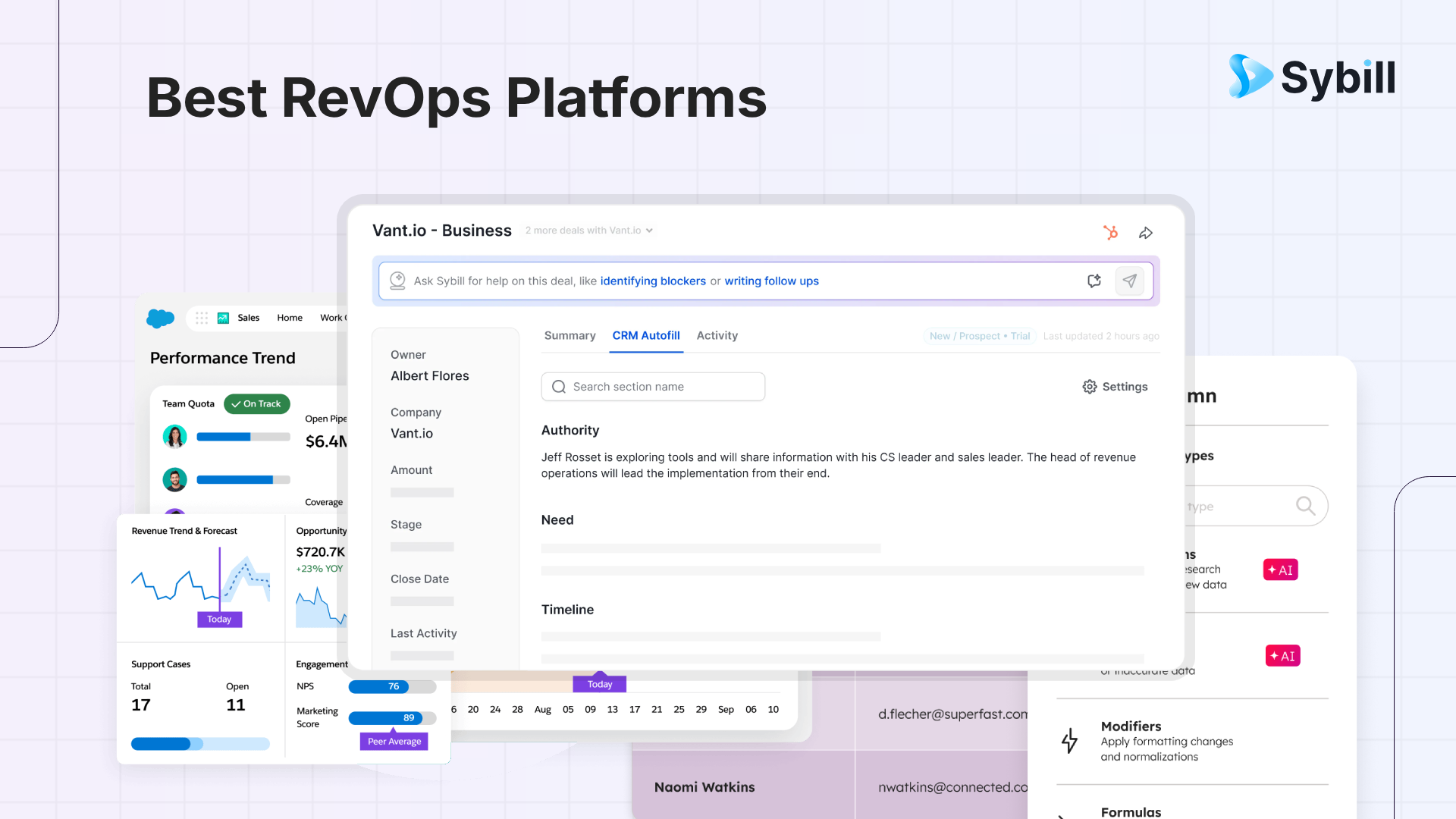Switch to the Activity tab
This screenshot has height=819, width=1456.
[717, 336]
